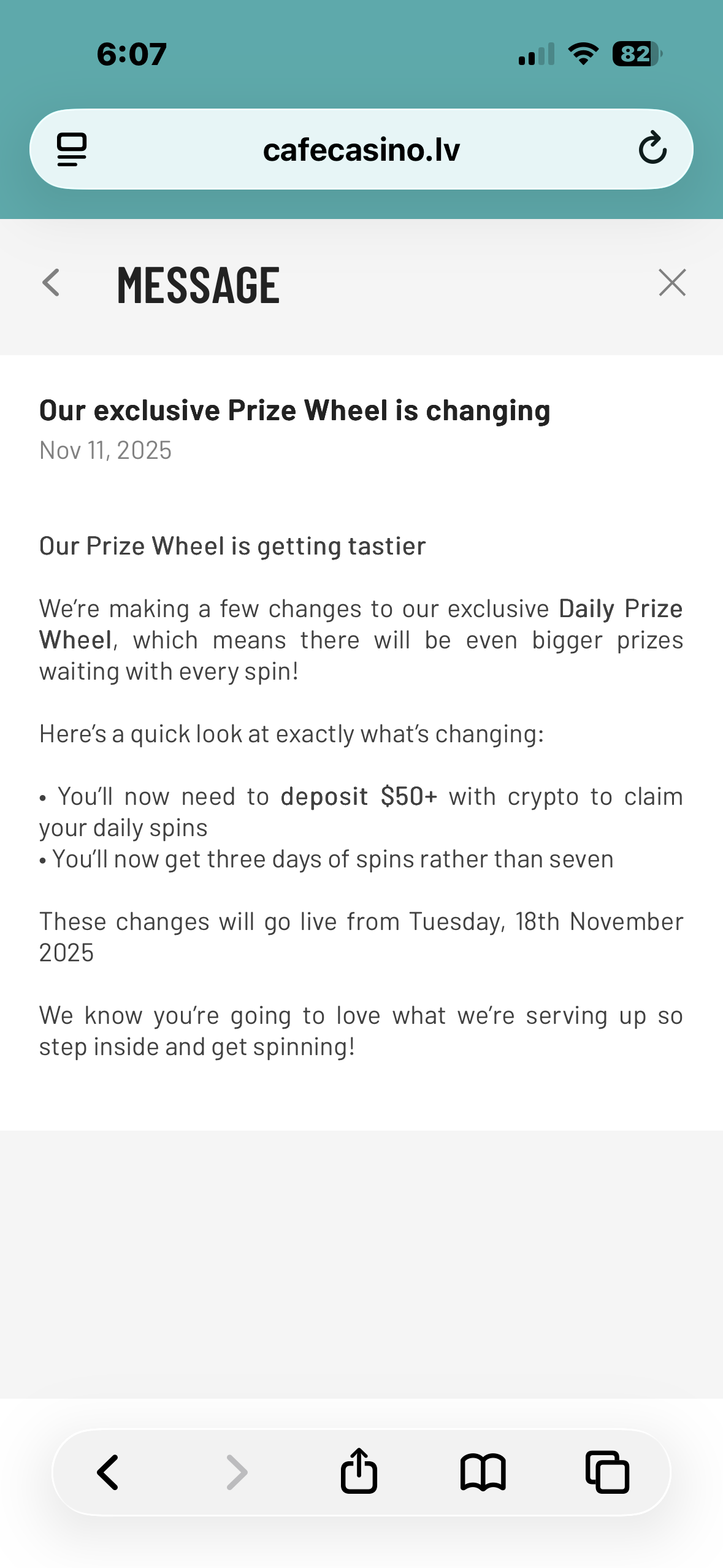Tap the Wi-Fi status icon
Image resolution: width=723 pixels, height=1568 pixels.
point(583,54)
